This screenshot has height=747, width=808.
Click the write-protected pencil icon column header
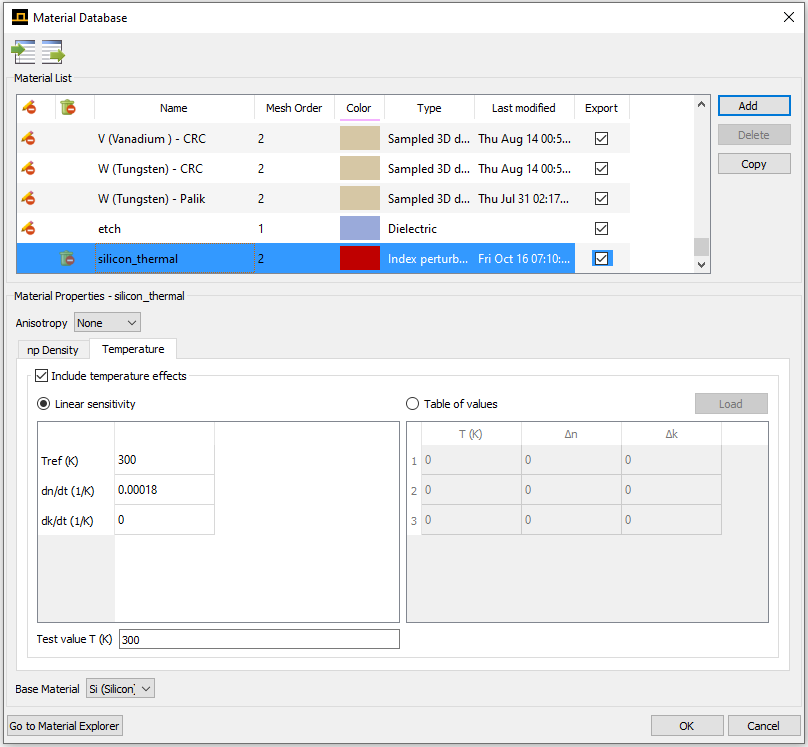[x=29, y=107]
